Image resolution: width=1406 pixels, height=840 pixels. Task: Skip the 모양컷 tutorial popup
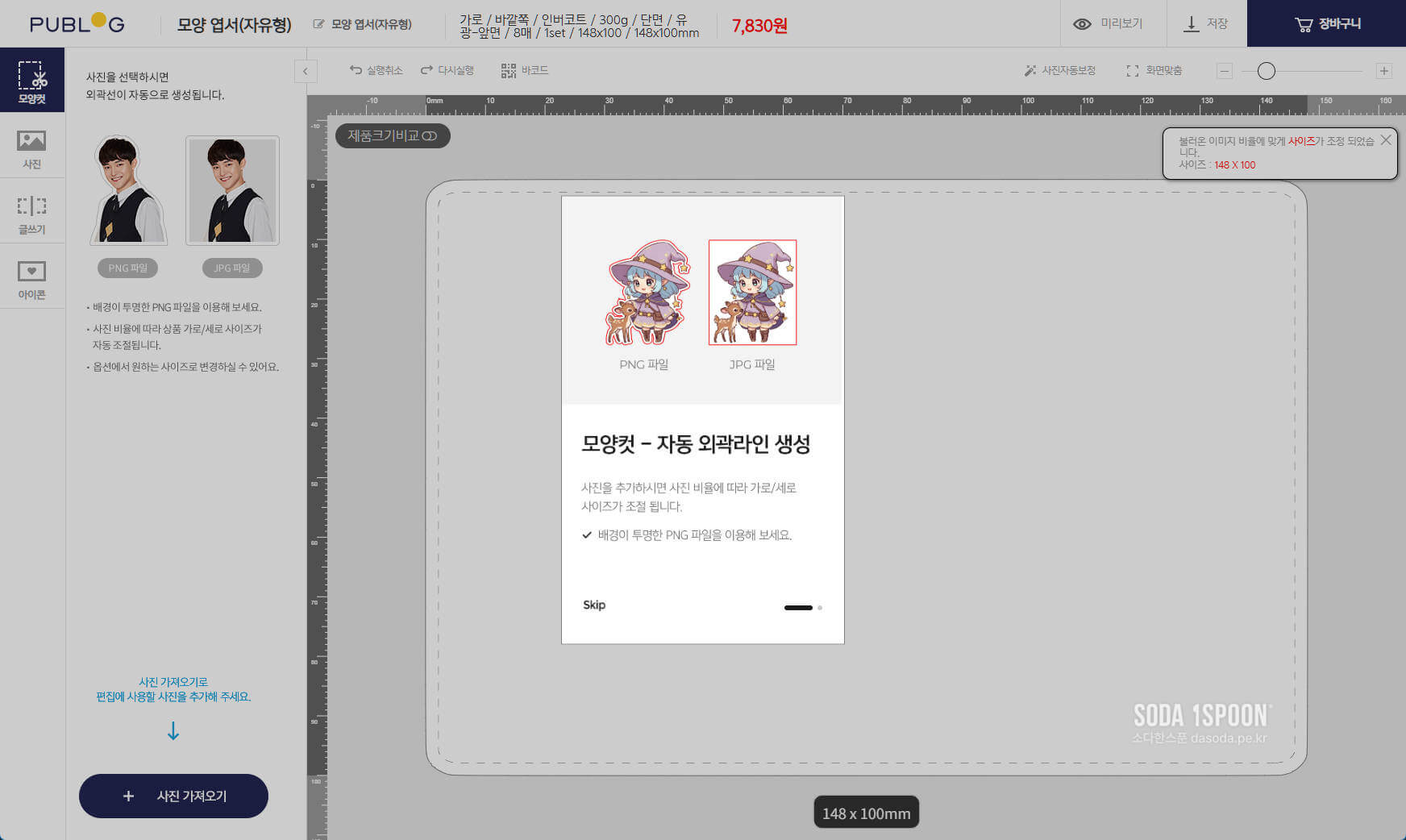pyautogui.click(x=594, y=605)
